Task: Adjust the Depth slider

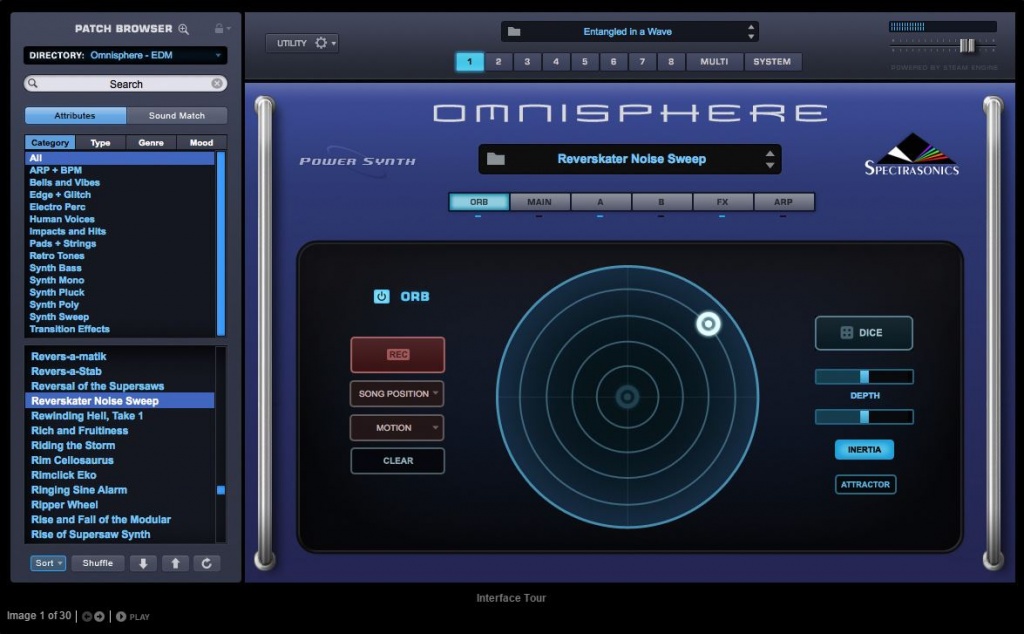Action: (864, 377)
